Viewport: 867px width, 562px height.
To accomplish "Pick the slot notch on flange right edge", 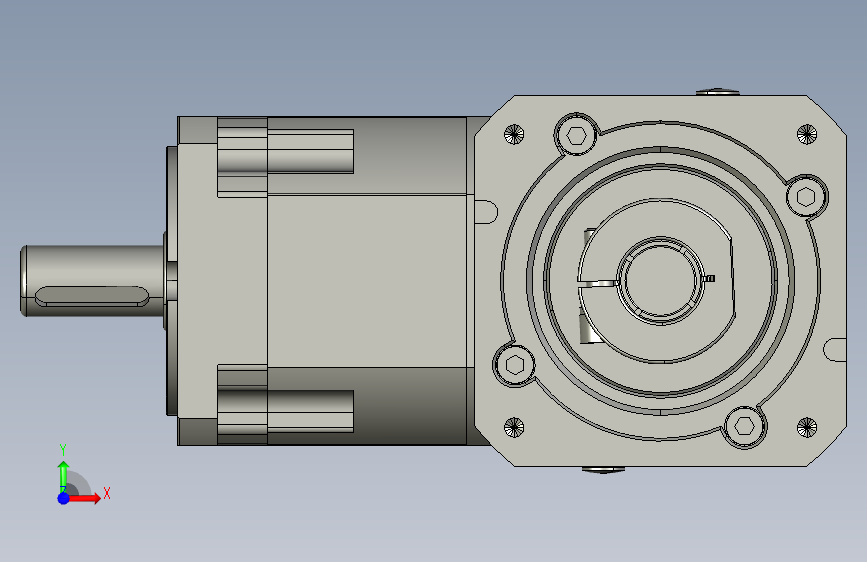I will 834,350.
